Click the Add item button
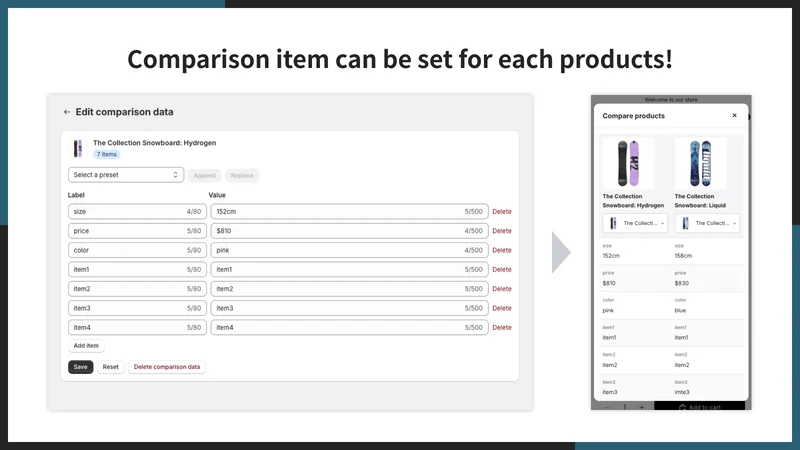Viewport: 800px width, 450px height. tap(86, 346)
